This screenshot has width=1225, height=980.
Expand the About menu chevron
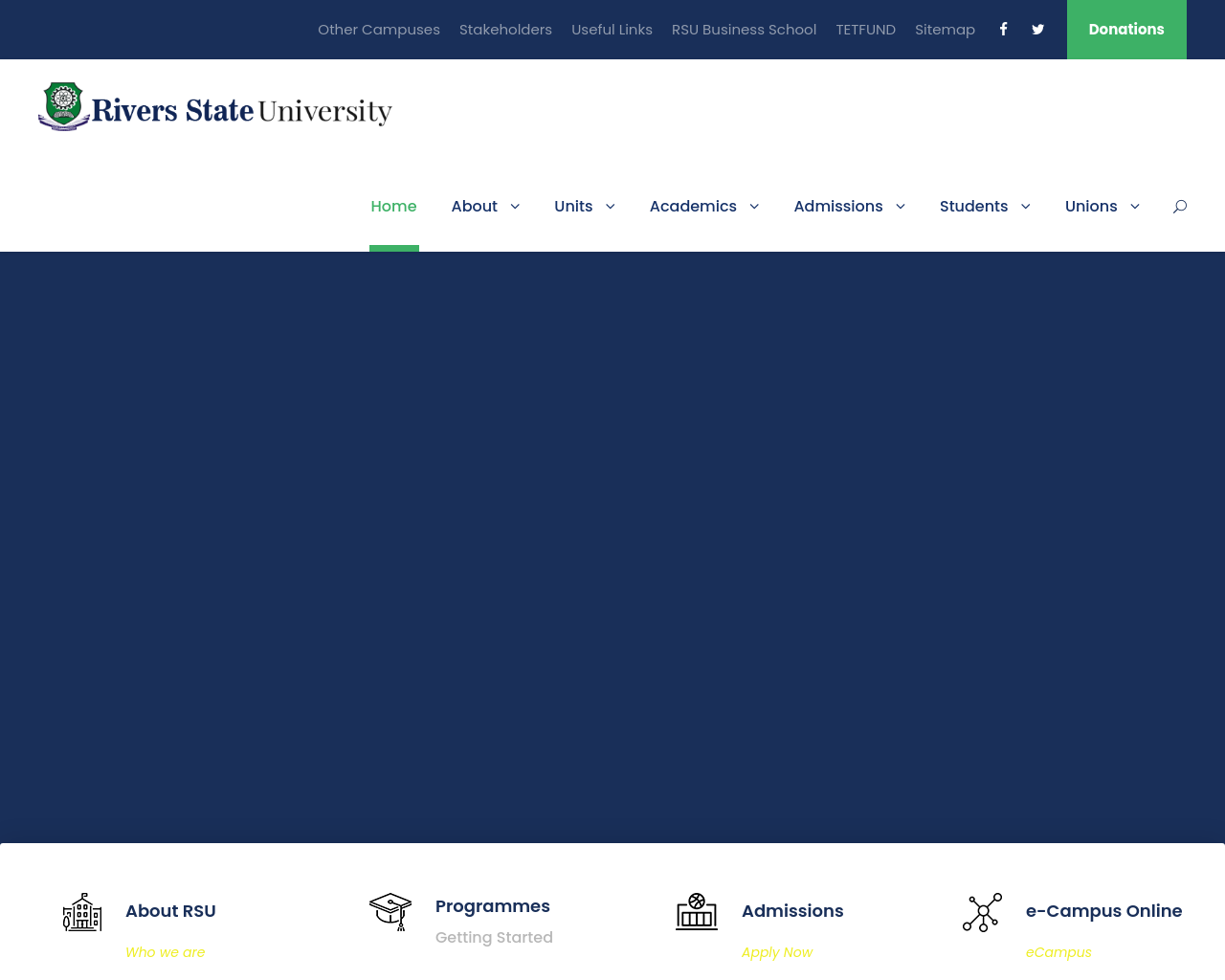515,206
